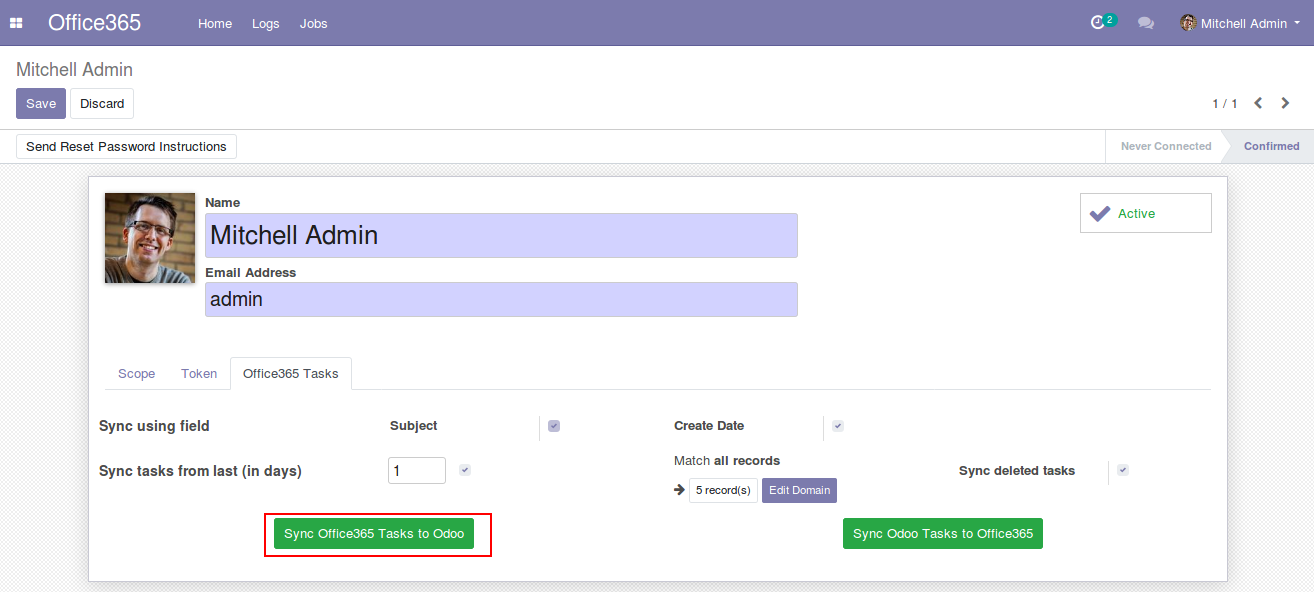
Task: Open the apps grid menu icon
Action: [16, 23]
